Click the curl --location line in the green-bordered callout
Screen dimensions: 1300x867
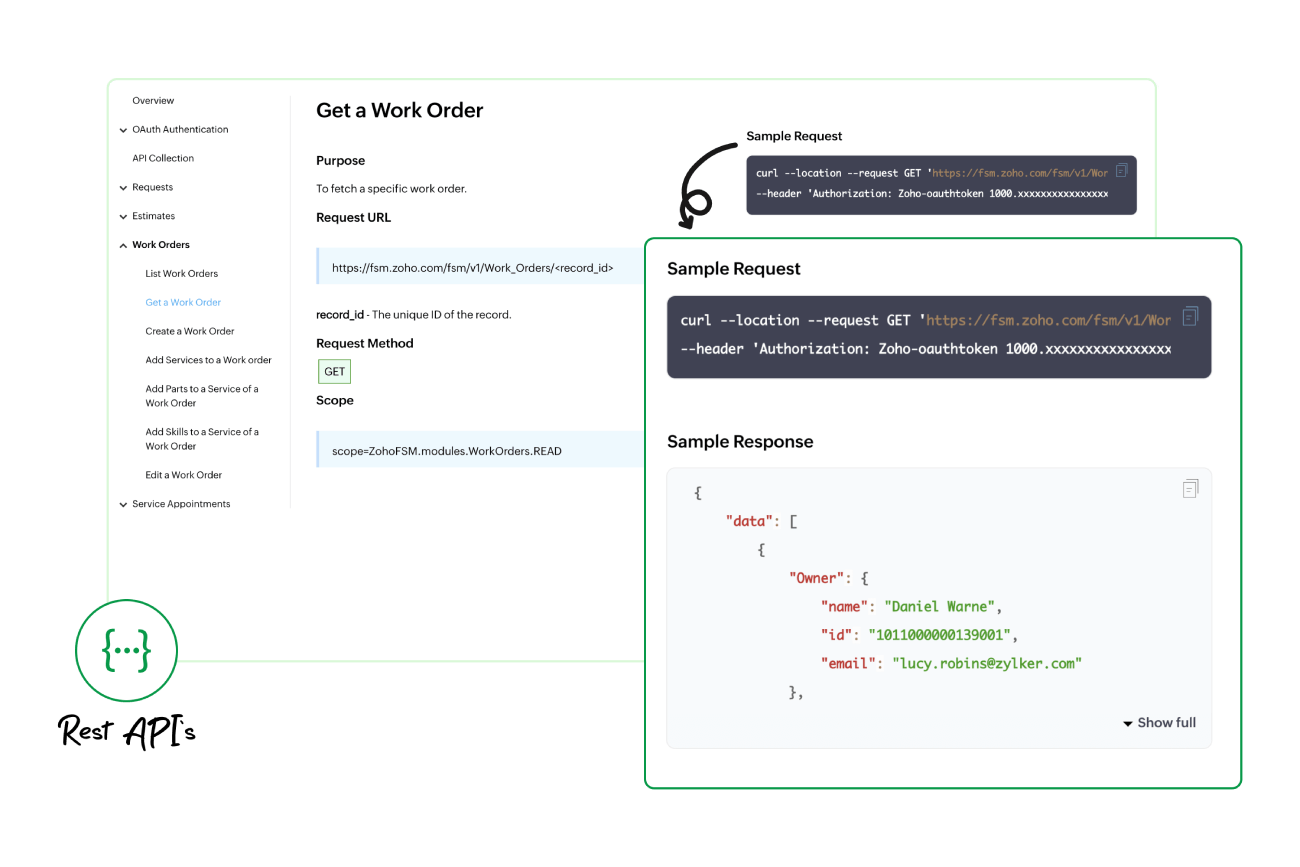pyautogui.click(x=925, y=321)
